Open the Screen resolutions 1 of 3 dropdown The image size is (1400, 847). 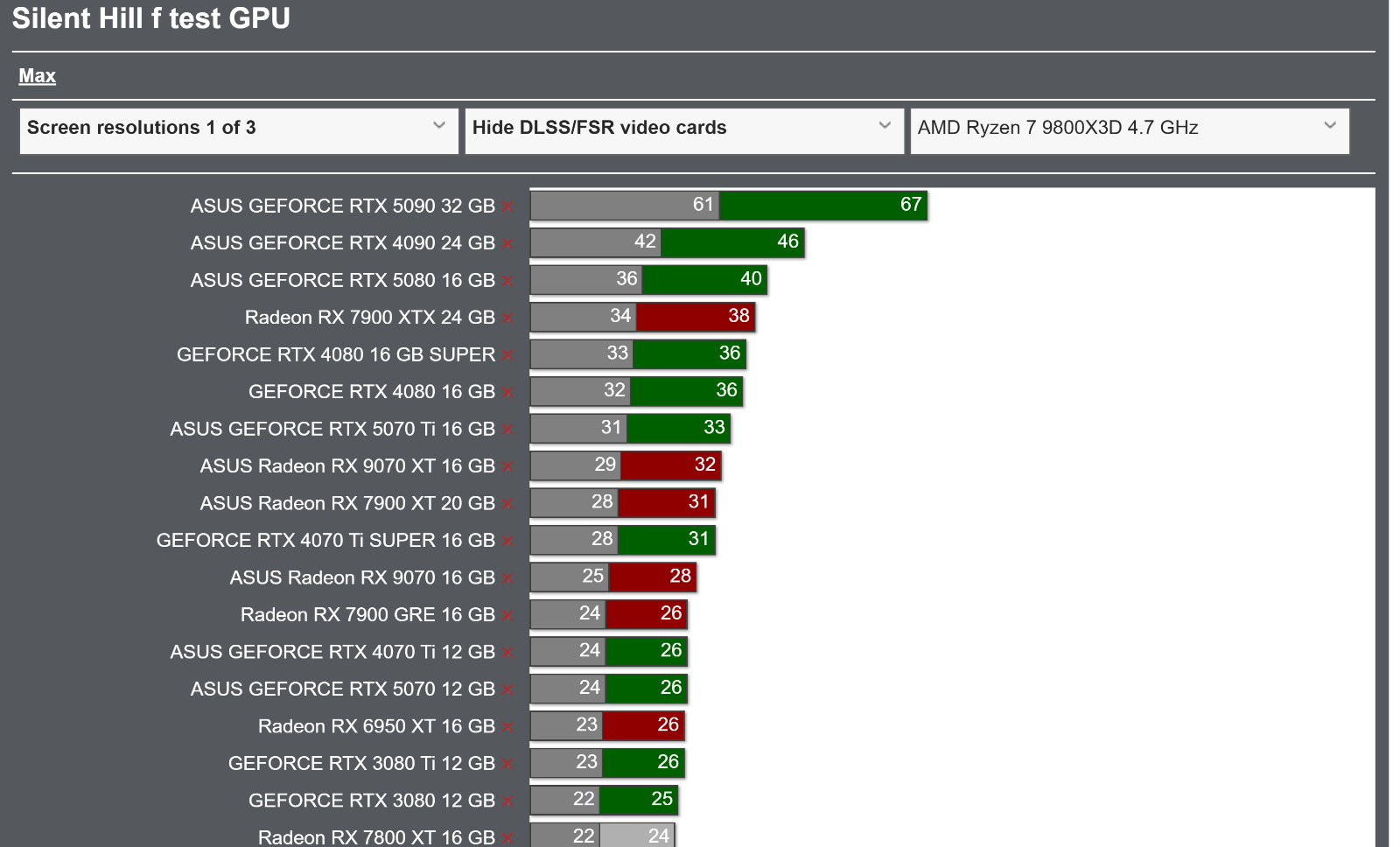click(x=239, y=131)
